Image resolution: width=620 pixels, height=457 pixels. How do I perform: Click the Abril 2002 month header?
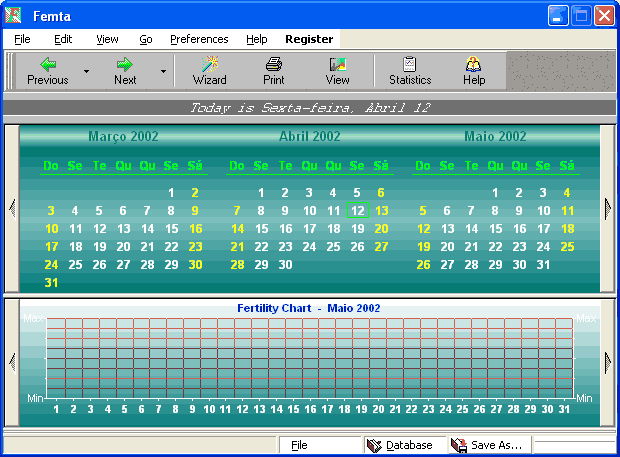pos(310,136)
